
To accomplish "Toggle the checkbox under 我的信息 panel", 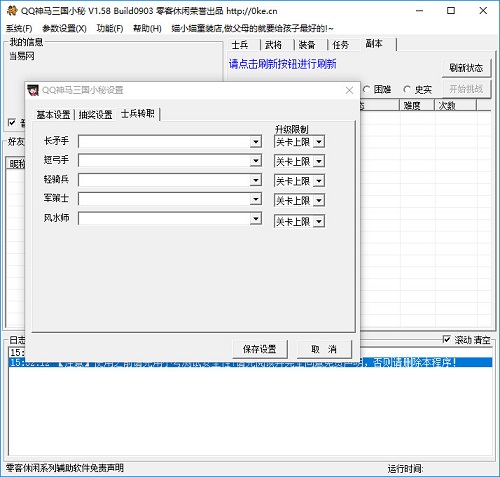I will click(12, 122).
